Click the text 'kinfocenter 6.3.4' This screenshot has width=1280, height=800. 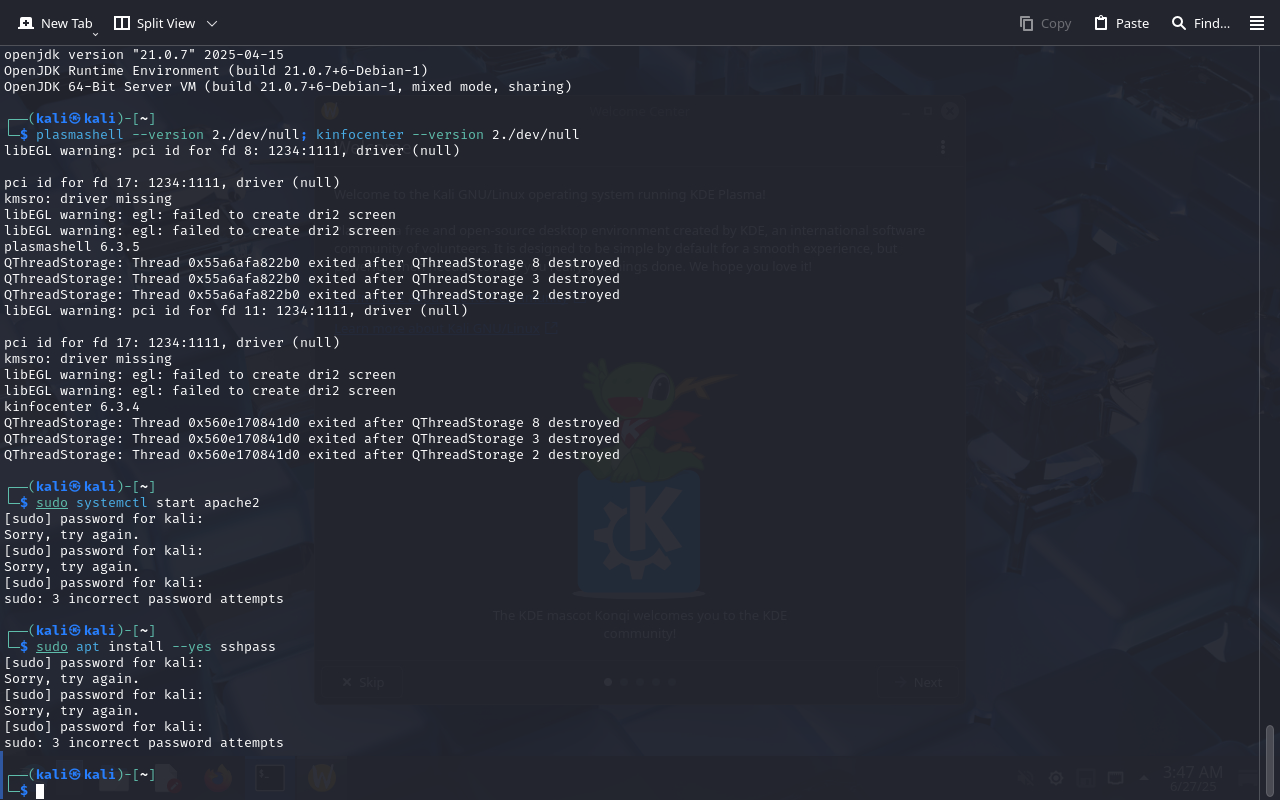point(72,407)
